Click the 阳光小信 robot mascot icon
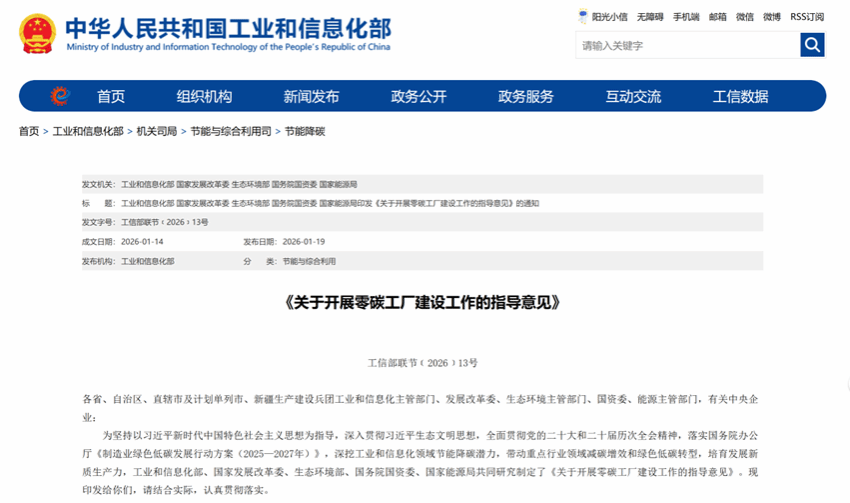Screen dimensions: 850x503 pyautogui.click(x=583, y=17)
